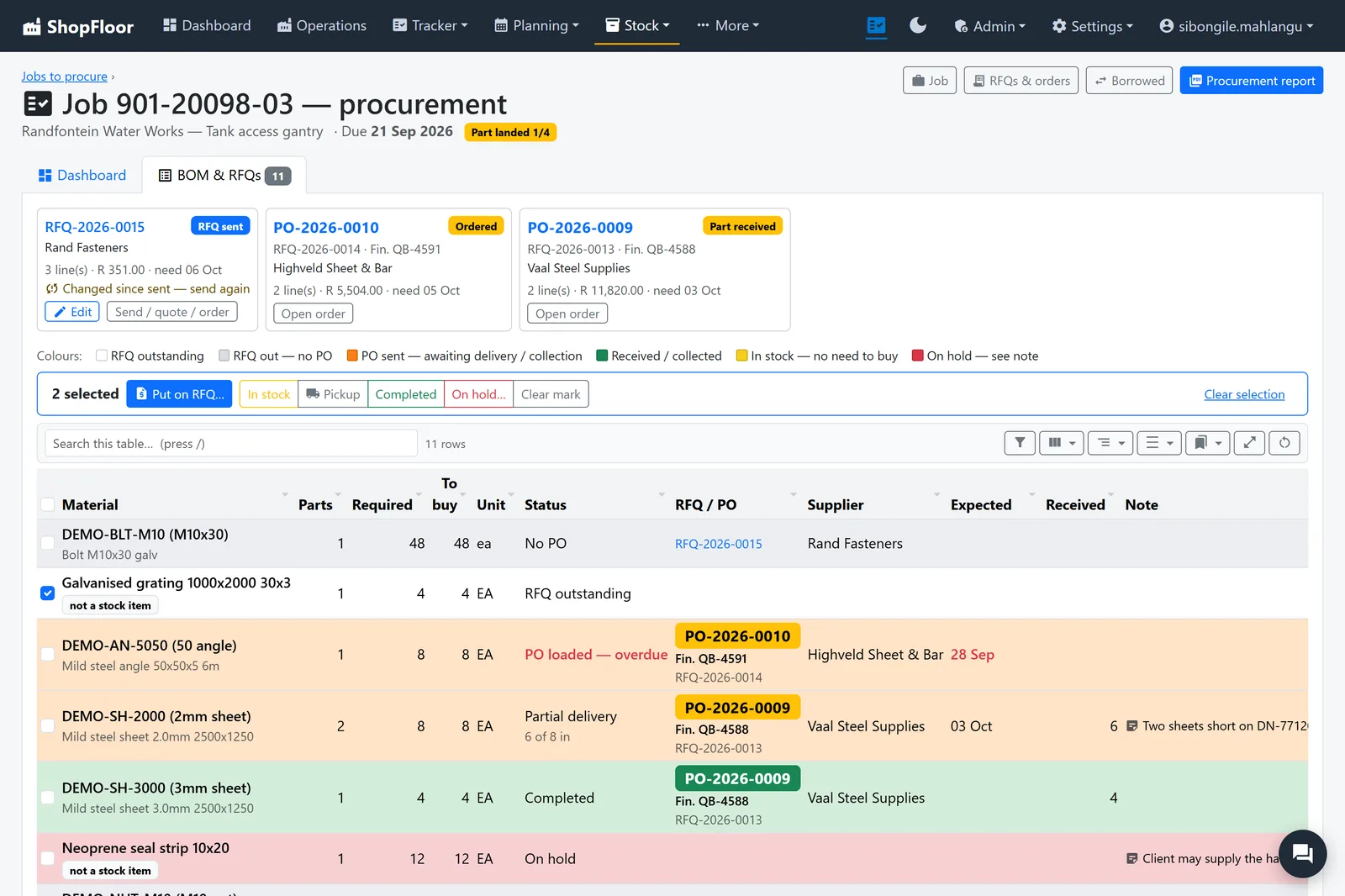Image resolution: width=1345 pixels, height=896 pixels.
Task: Open Material column header menu arrow
Action: tap(285, 494)
